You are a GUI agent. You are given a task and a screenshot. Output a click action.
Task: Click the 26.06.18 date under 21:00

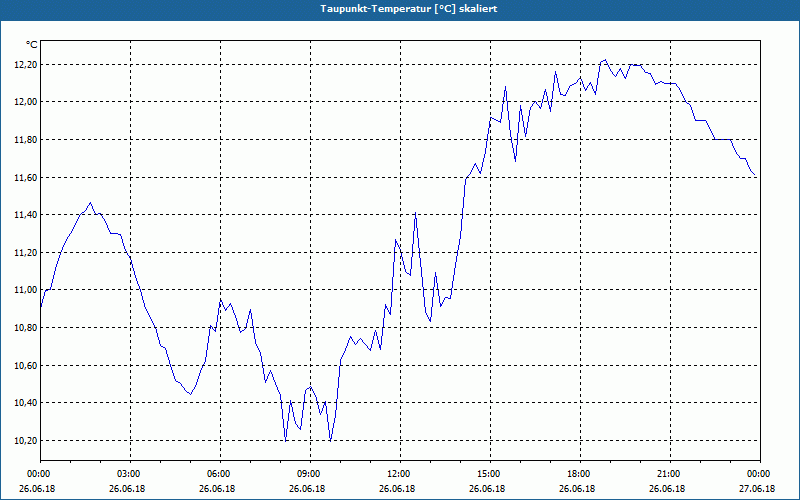(x=667, y=489)
